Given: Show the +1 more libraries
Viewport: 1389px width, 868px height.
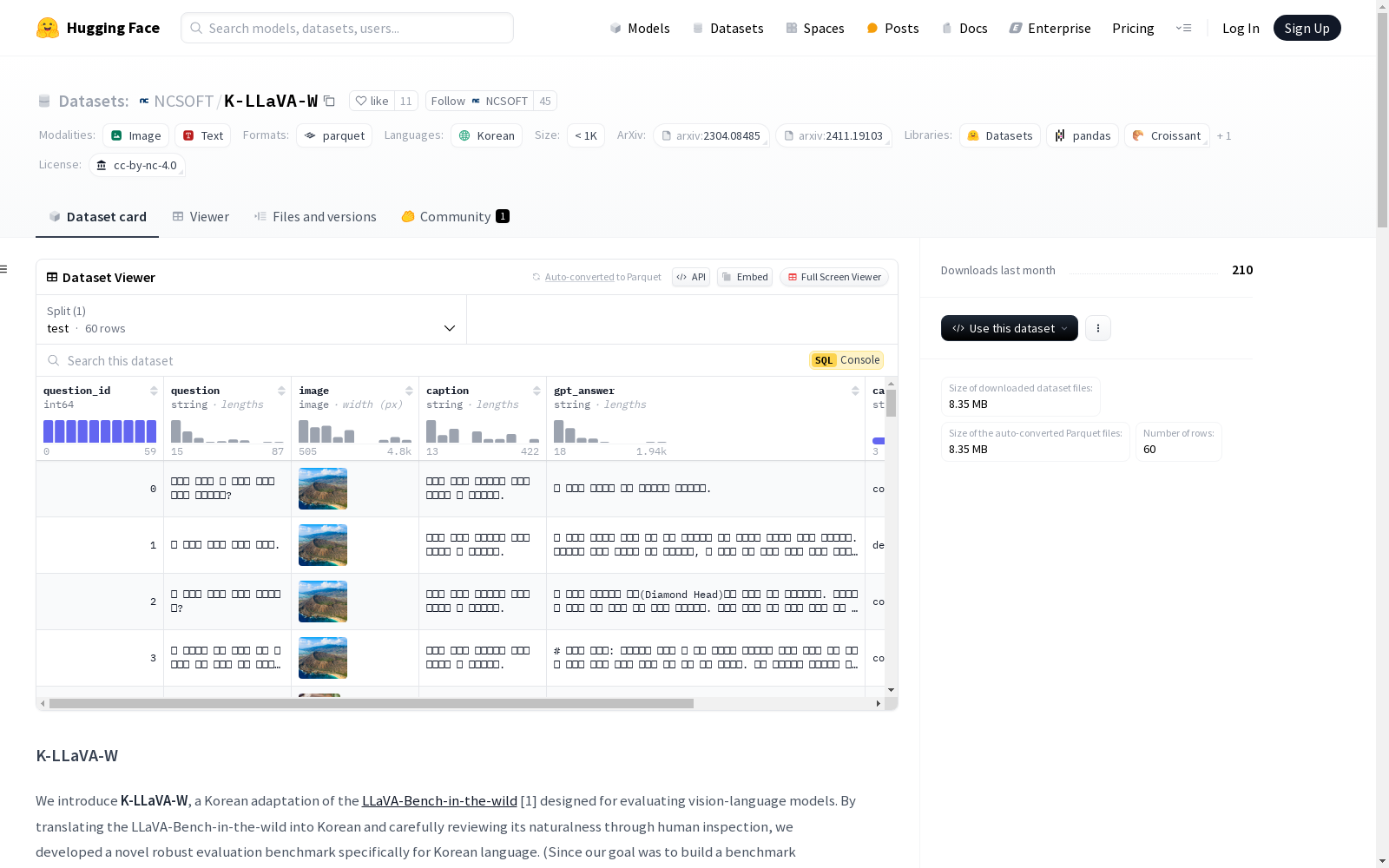Looking at the screenshot, I should coord(1224,135).
